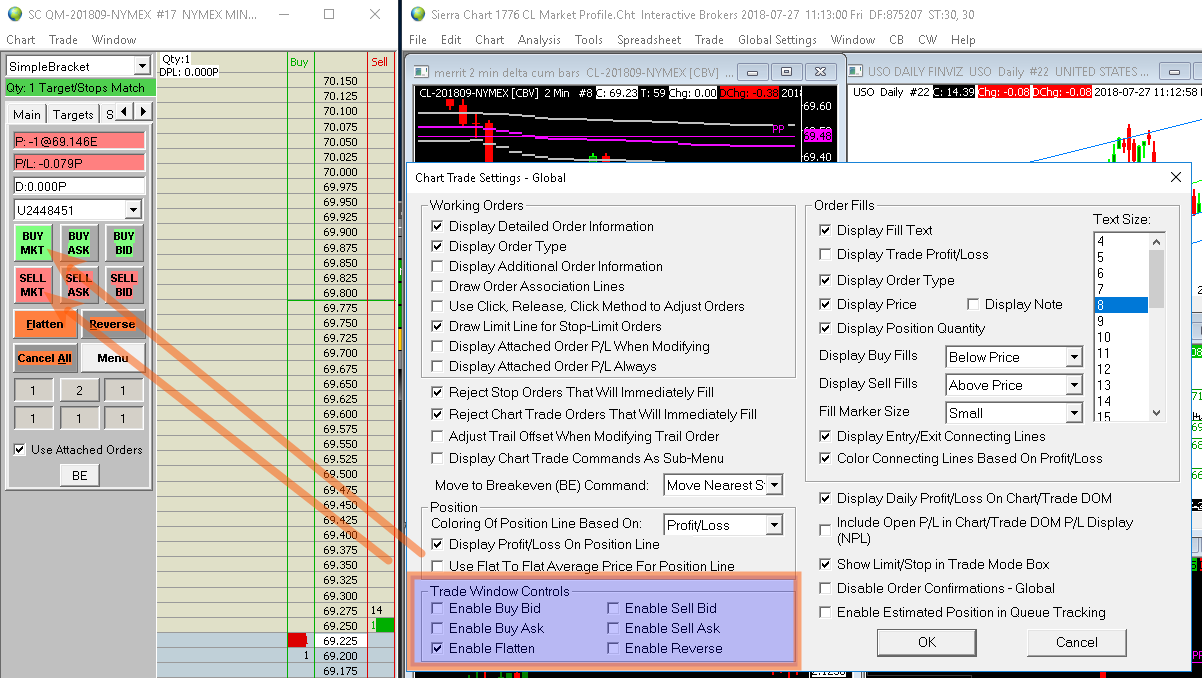Open the Global Settings menu
The height and width of the screenshot is (678, 1202).
[x=777, y=40]
